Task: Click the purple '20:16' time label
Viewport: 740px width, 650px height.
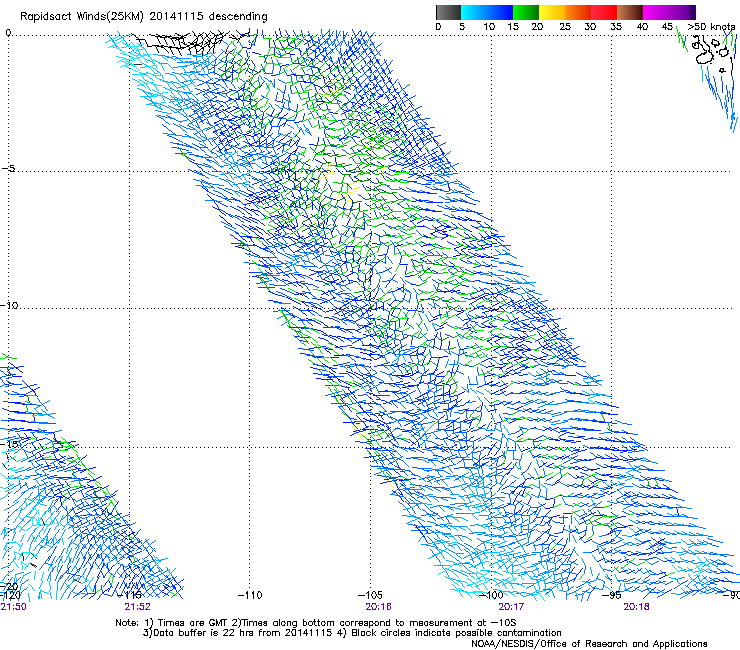Action: [x=378, y=607]
